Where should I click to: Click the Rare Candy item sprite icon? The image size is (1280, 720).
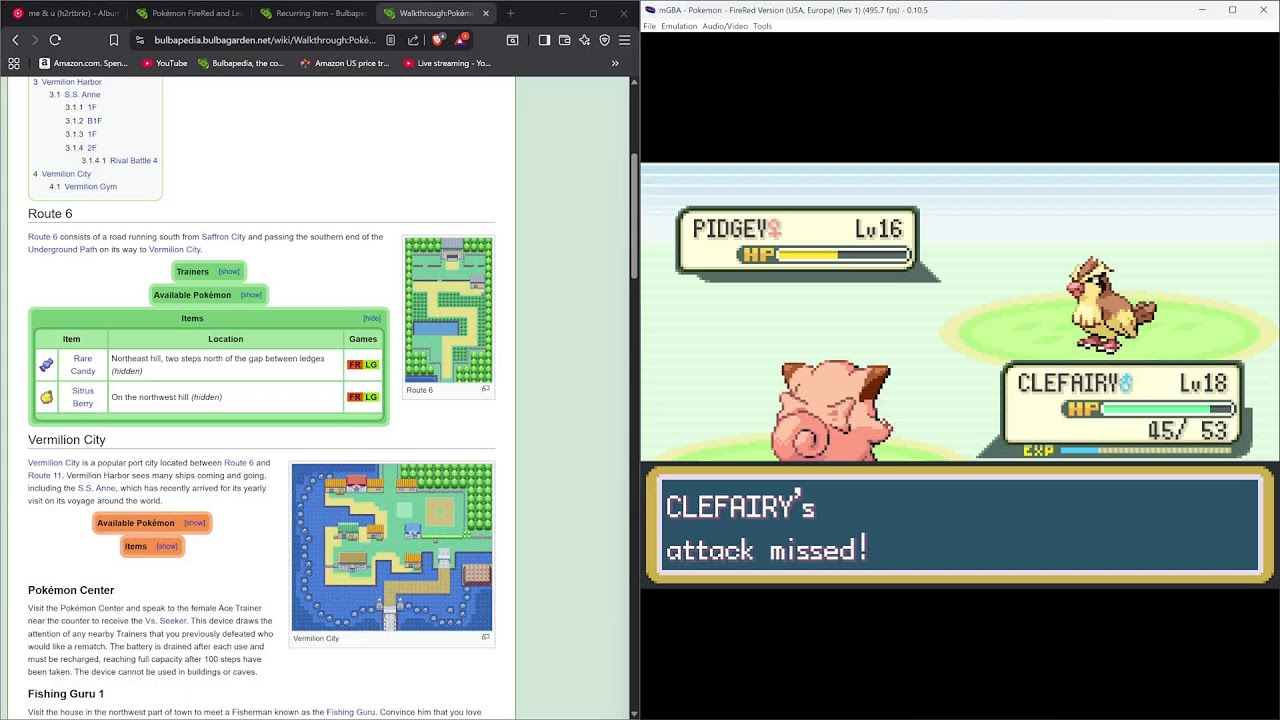[46, 365]
